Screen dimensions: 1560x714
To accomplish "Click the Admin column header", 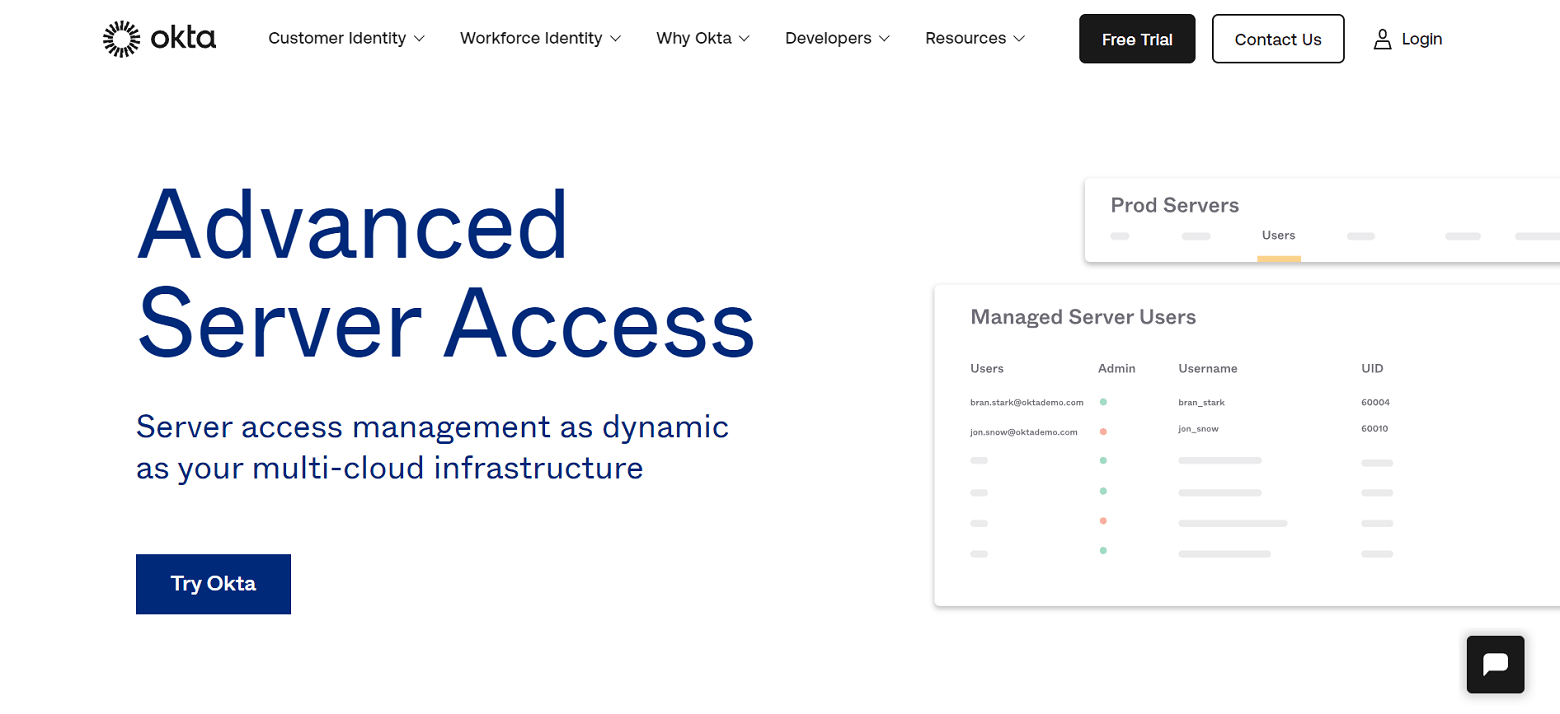I will 1117,368.
